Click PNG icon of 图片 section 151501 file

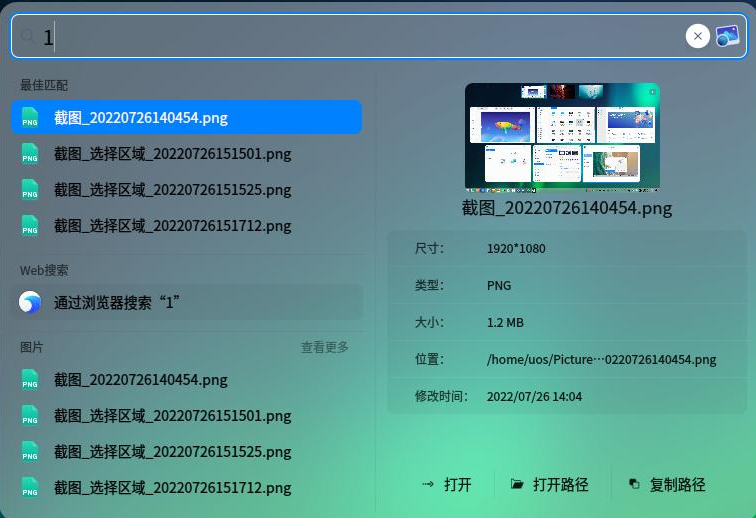pos(30,415)
